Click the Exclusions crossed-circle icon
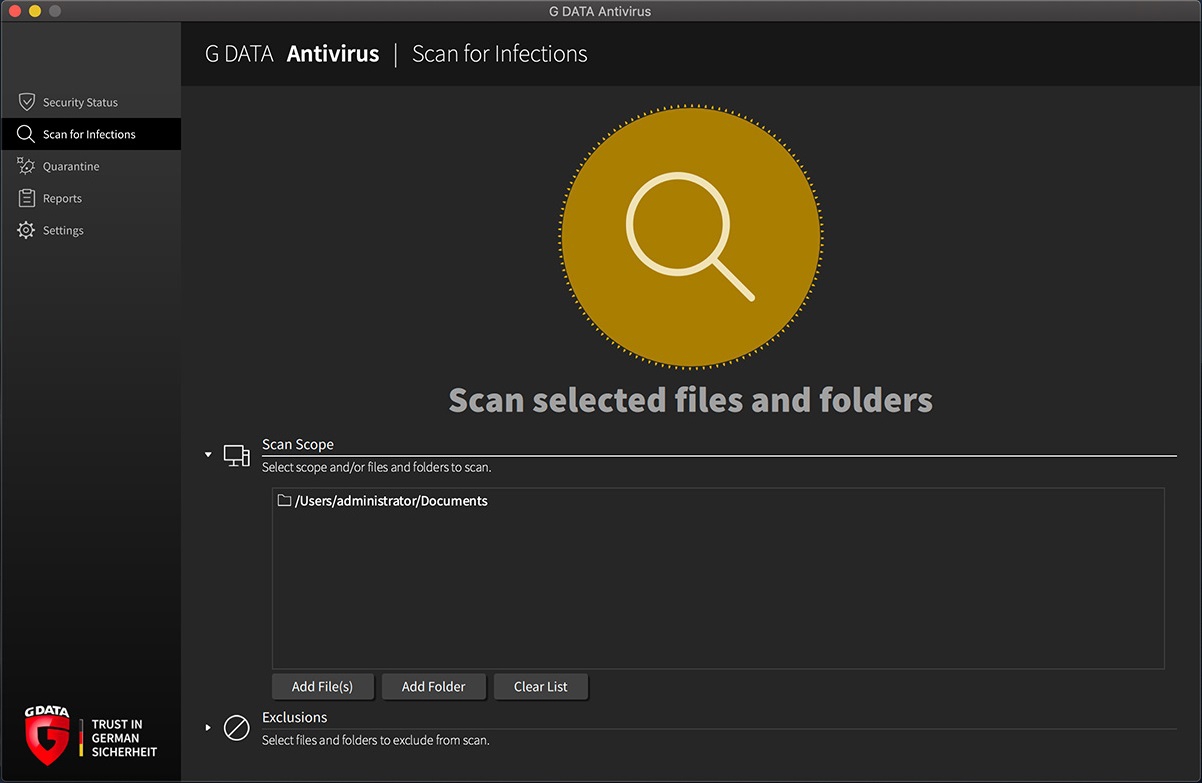This screenshot has width=1202, height=783. 237,727
